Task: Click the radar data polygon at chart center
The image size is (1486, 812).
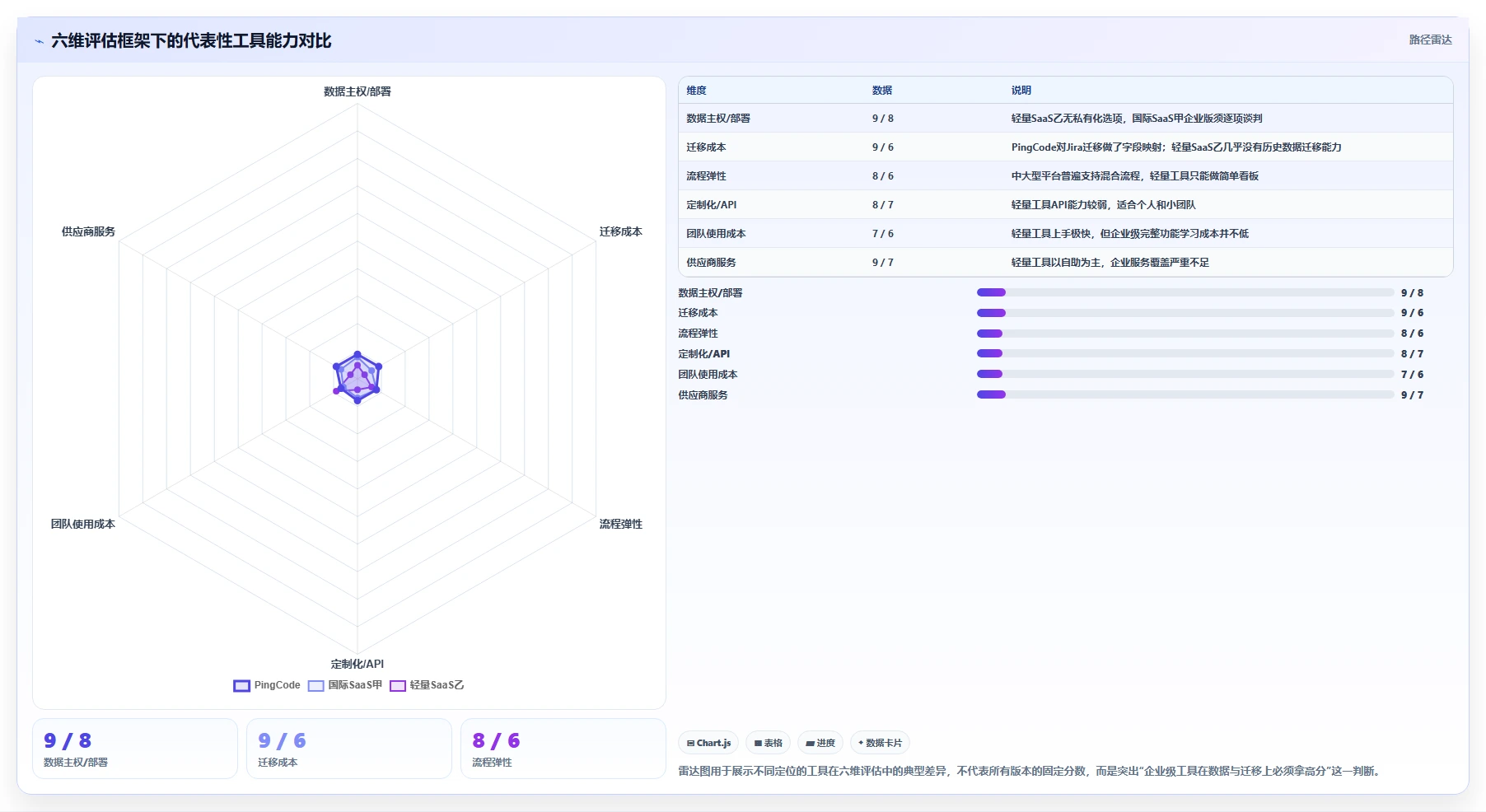Action: point(357,378)
